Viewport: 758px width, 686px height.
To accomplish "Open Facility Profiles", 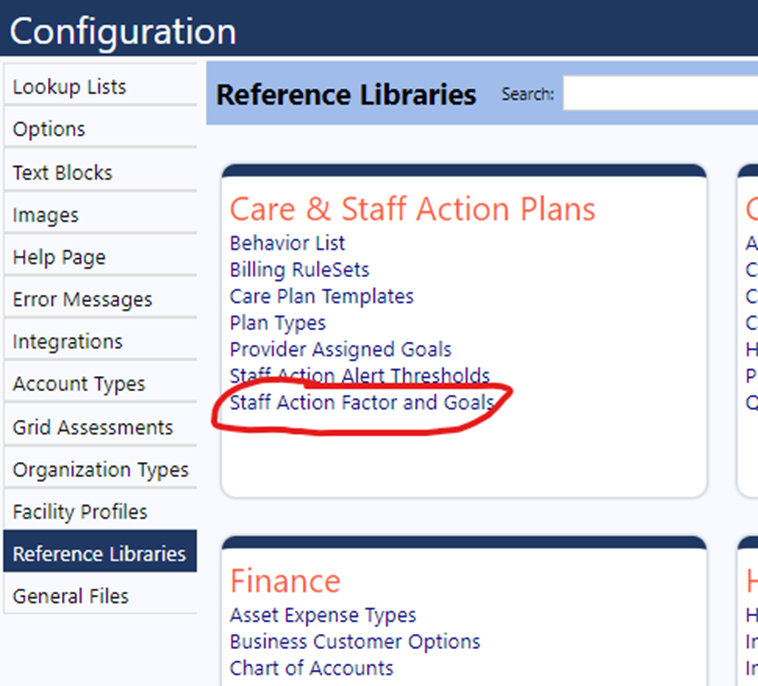I will click(x=100, y=511).
